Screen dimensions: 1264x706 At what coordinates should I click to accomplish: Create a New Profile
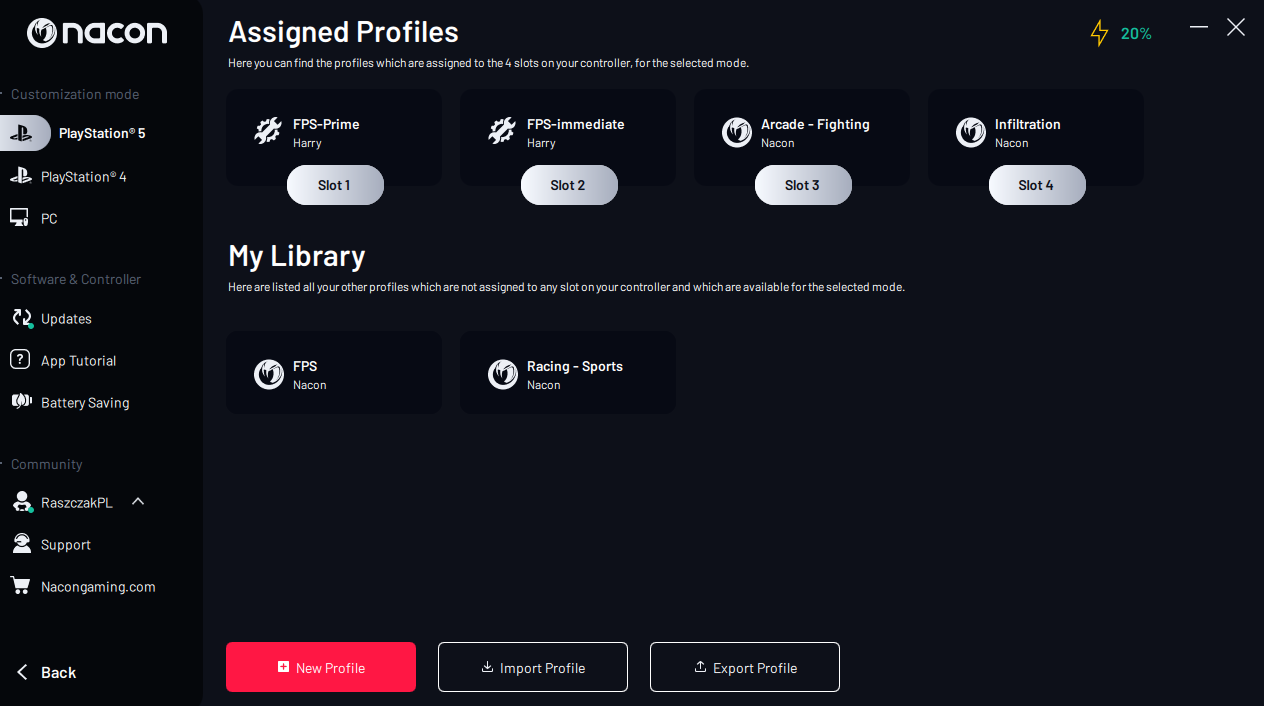tap(321, 667)
